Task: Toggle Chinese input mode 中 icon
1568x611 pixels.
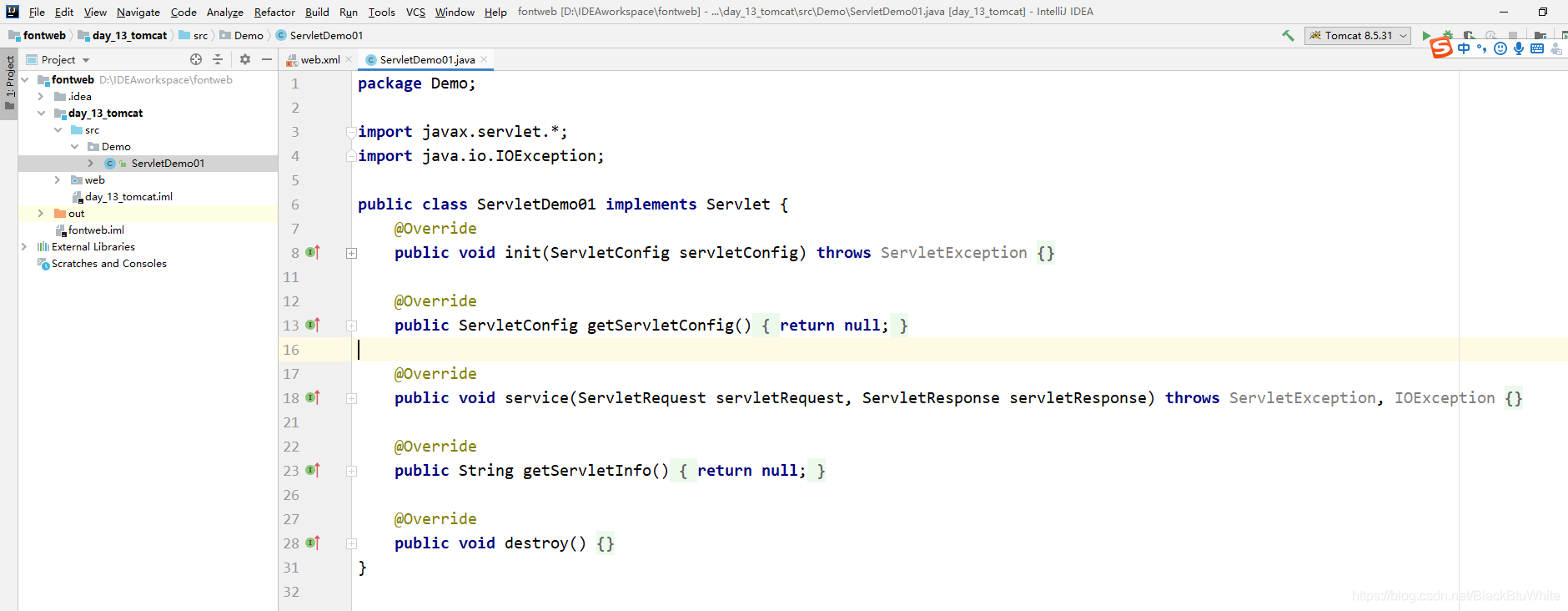Action: tap(1465, 48)
